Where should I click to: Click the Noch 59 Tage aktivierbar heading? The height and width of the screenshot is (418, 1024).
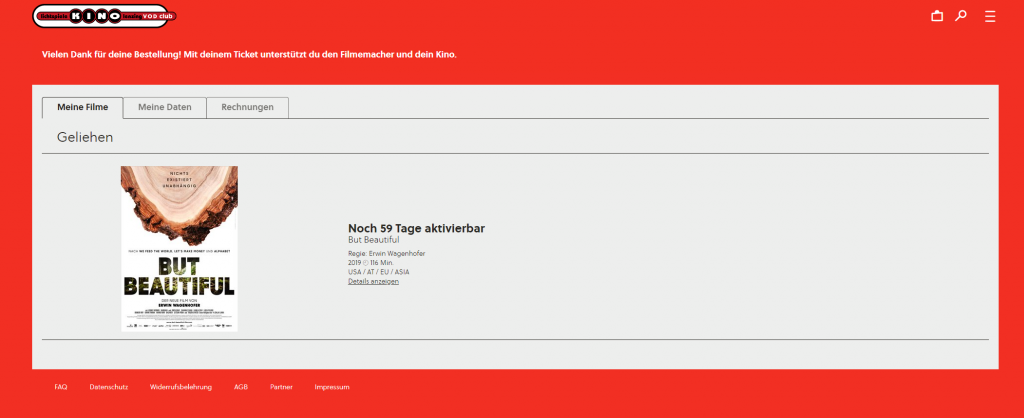click(x=417, y=228)
